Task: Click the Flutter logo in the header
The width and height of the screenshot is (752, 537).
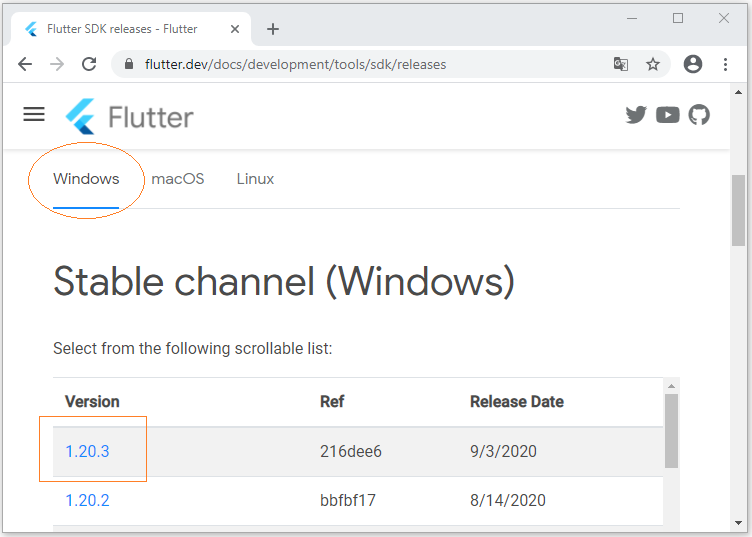Action: click(x=129, y=117)
